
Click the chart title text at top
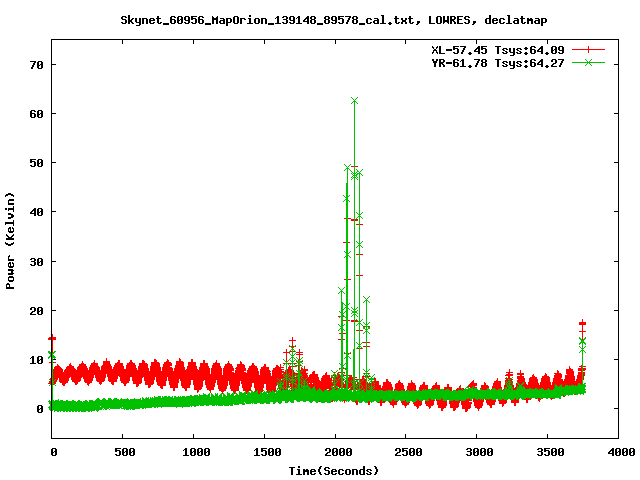point(319,19)
